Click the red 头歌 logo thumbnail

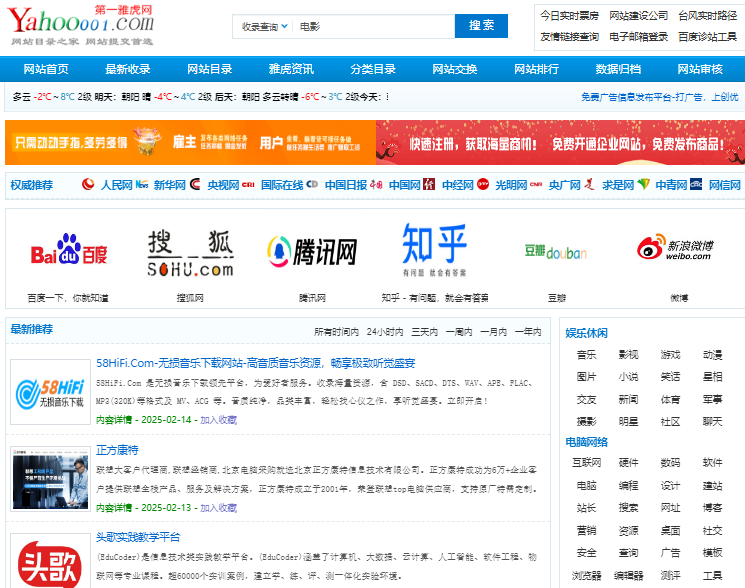pyautogui.click(x=50, y=561)
